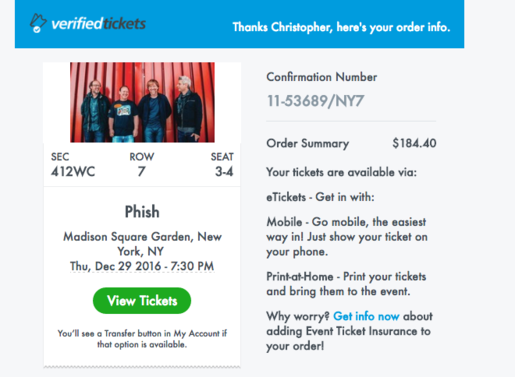The height and width of the screenshot is (377, 515).
Task: Click the eTickets Get in with line
Action: click(x=320, y=197)
